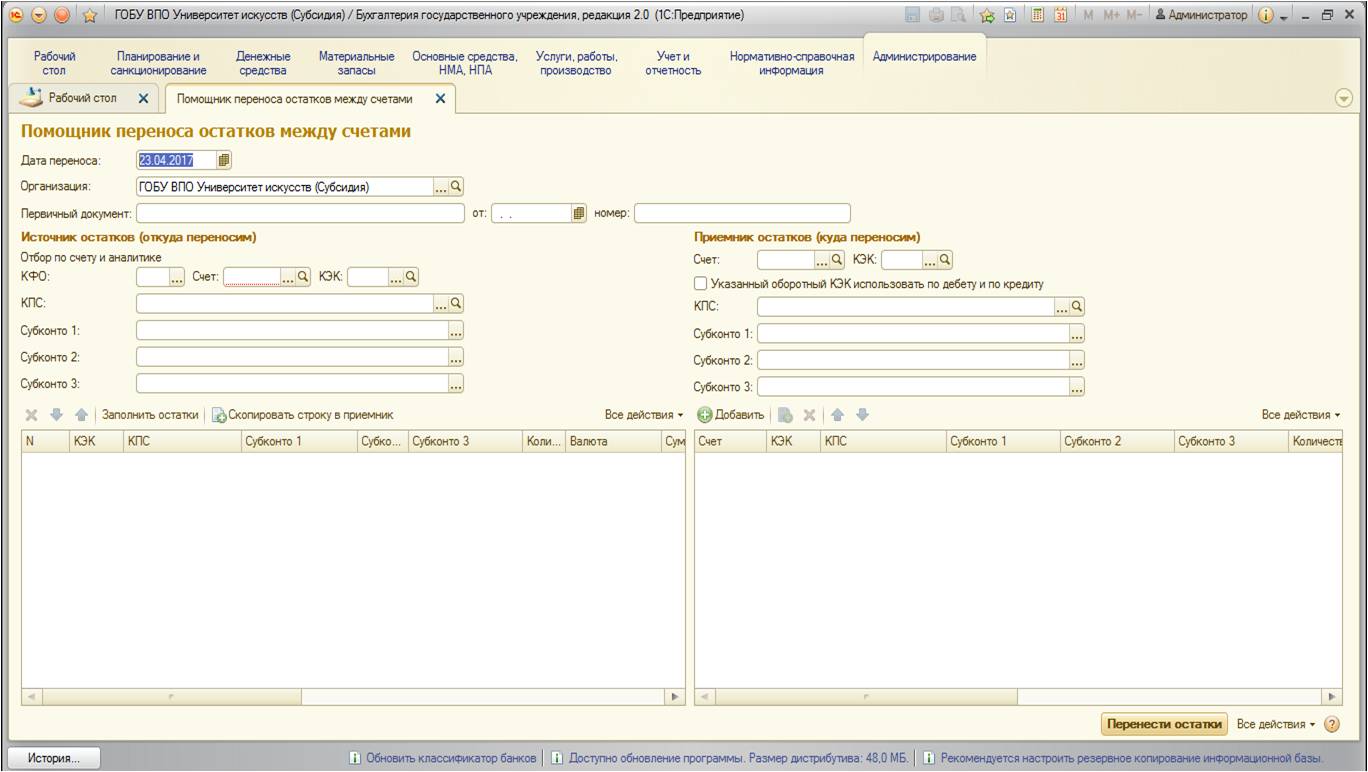1368x772 pixels.
Task: Click Обновить классификатор банков notification
Action: pos(442,758)
